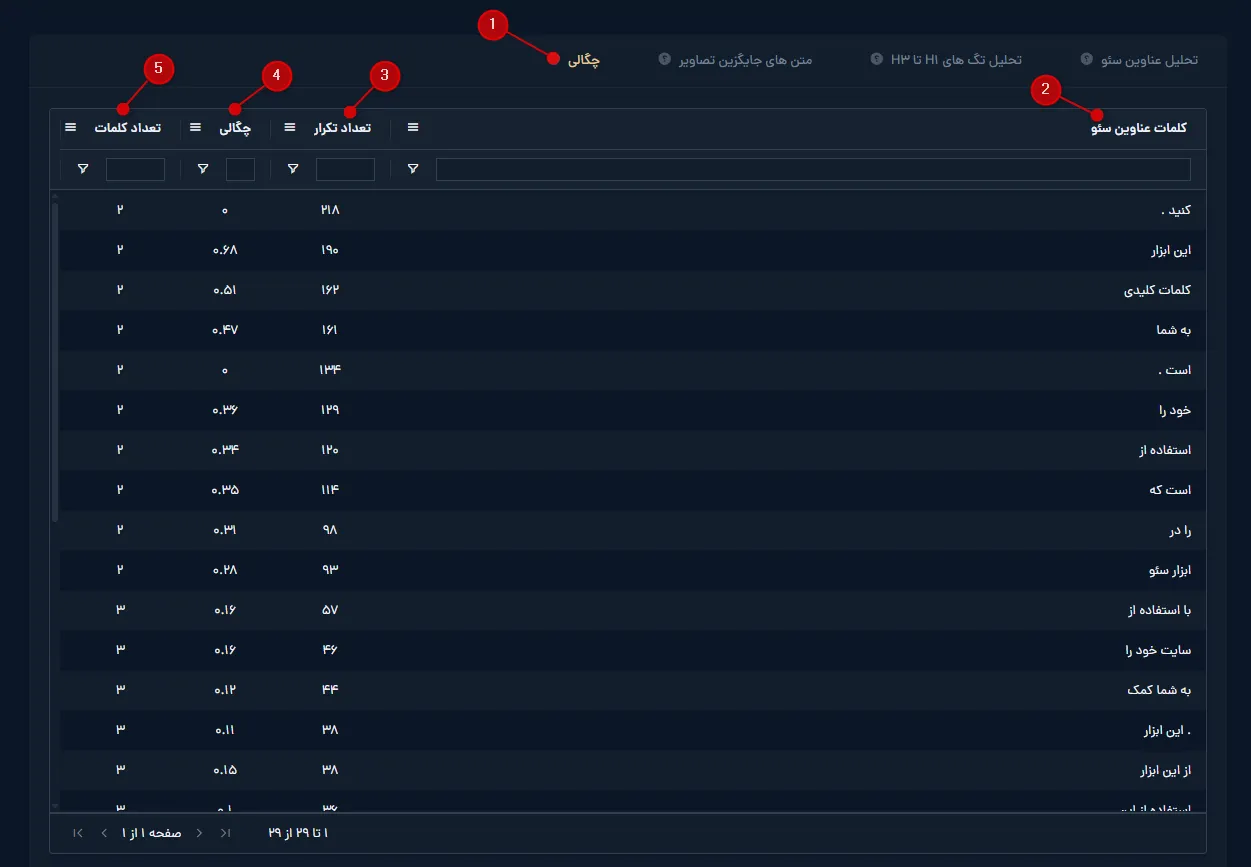Click the density value ۰.۶۸
The image size is (1251, 867).
[225, 250]
